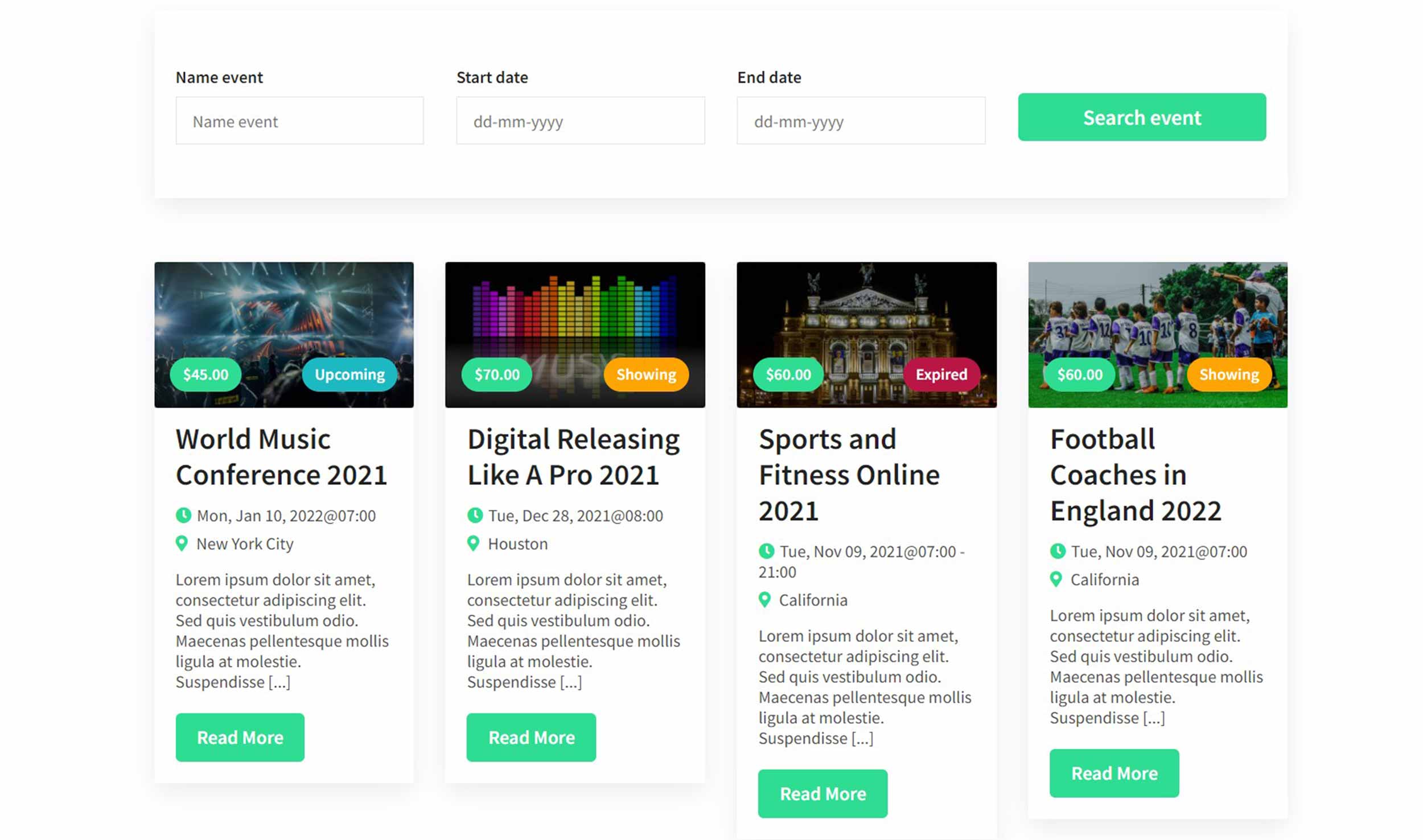Click the Name event input field
Viewport: 1423px width, 840px height.
(x=299, y=121)
